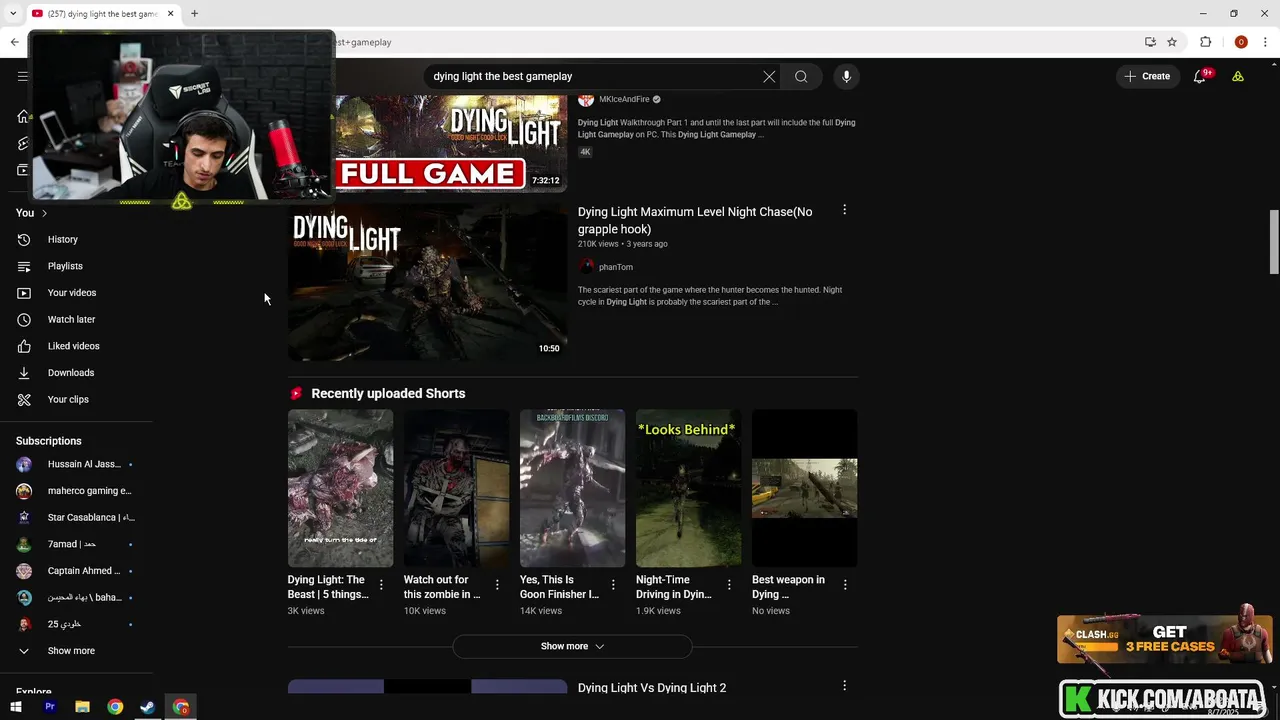Start voice search with the microphone
The image size is (1280, 720).
point(846,76)
